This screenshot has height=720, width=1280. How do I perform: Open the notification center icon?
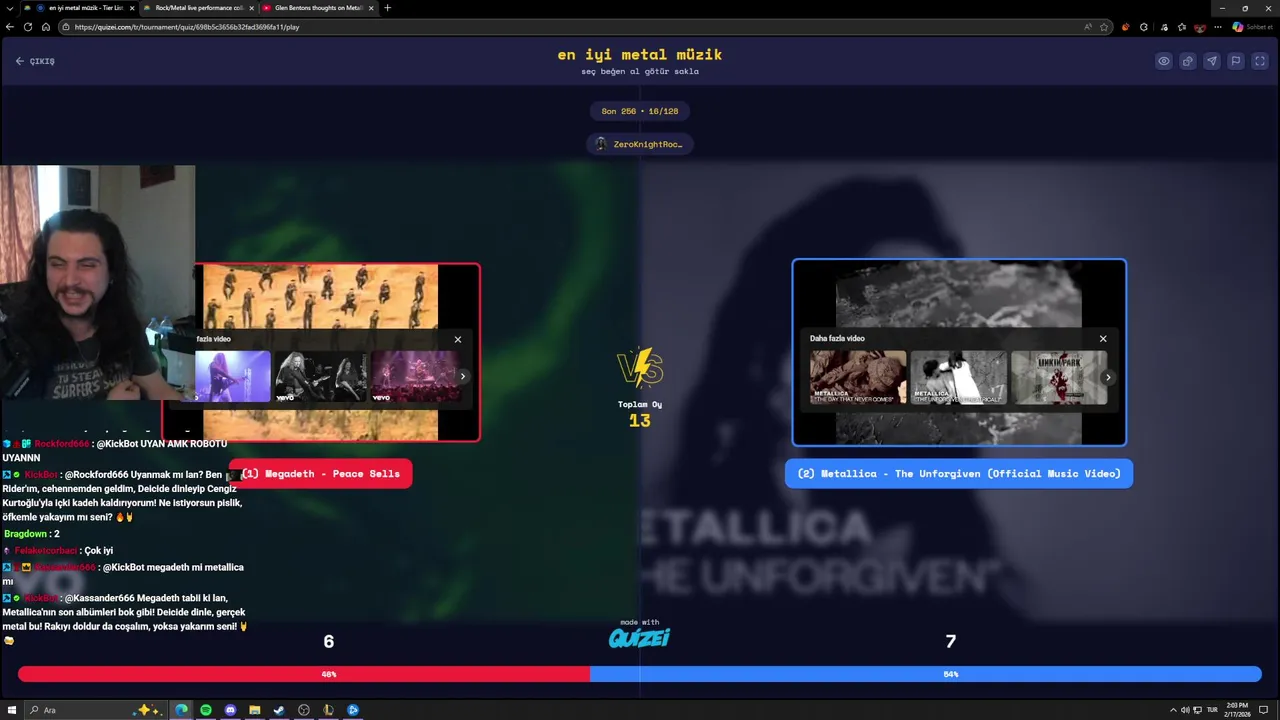(1263, 710)
